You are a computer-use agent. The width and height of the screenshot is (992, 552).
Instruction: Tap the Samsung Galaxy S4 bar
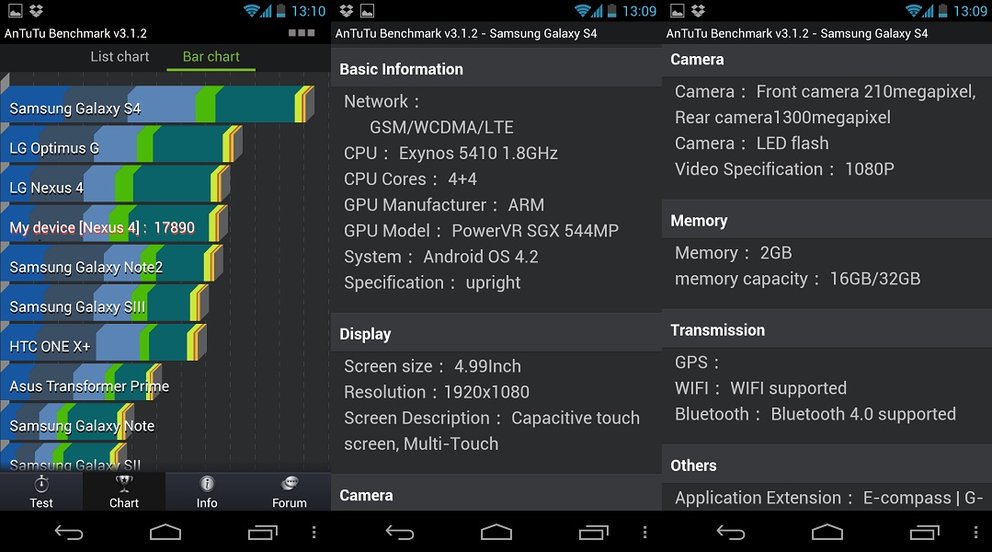(x=158, y=104)
